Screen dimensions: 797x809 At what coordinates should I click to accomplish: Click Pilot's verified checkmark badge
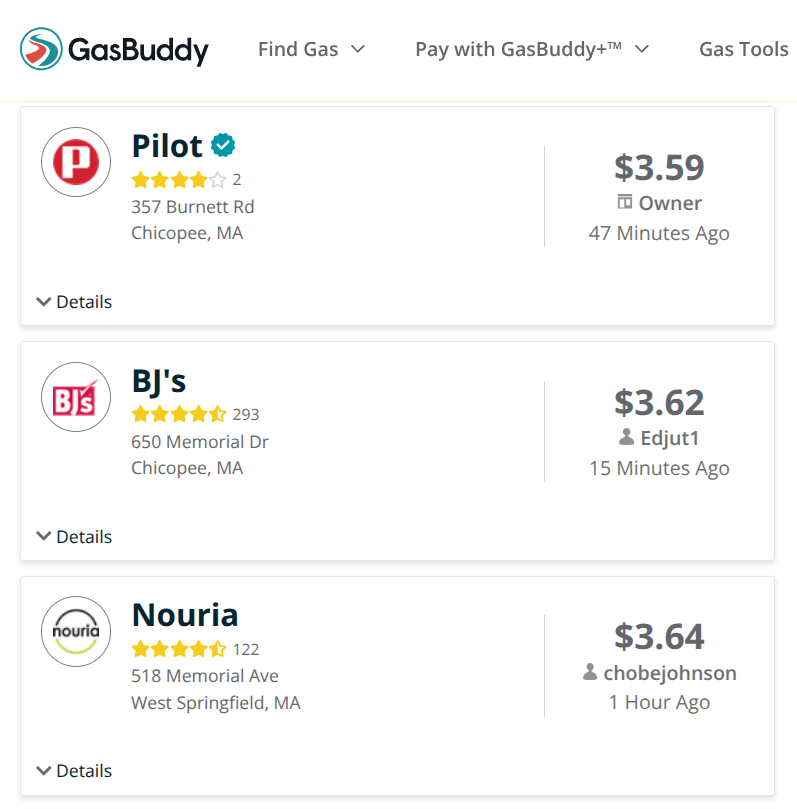click(223, 146)
